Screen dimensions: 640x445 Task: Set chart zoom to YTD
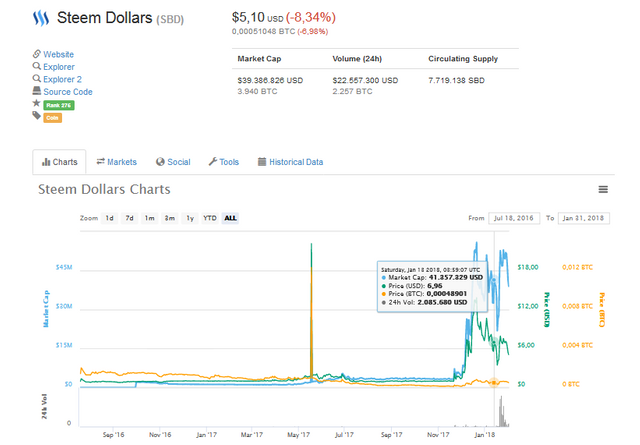210,218
